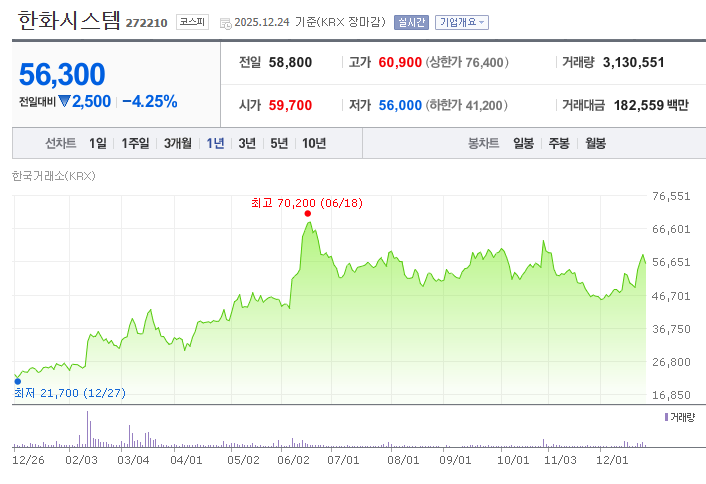
Task: Click the blue down-triangle price change icon
Action: point(64,101)
